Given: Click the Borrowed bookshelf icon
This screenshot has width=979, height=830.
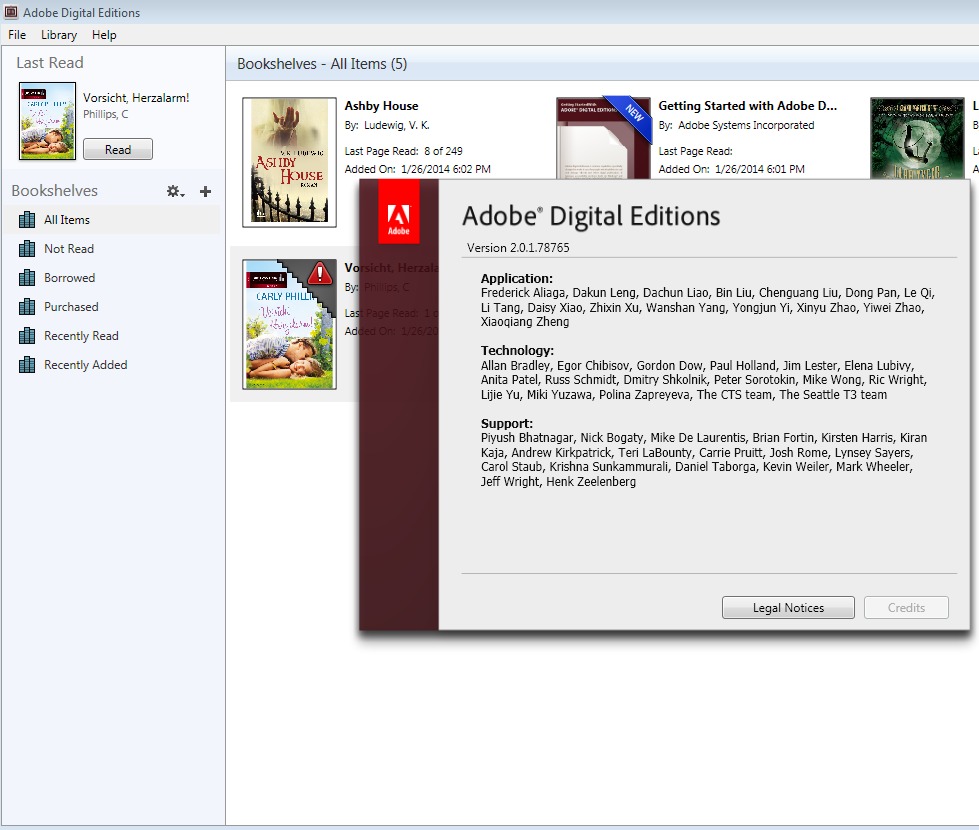Looking at the screenshot, I should (x=27, y=278).
